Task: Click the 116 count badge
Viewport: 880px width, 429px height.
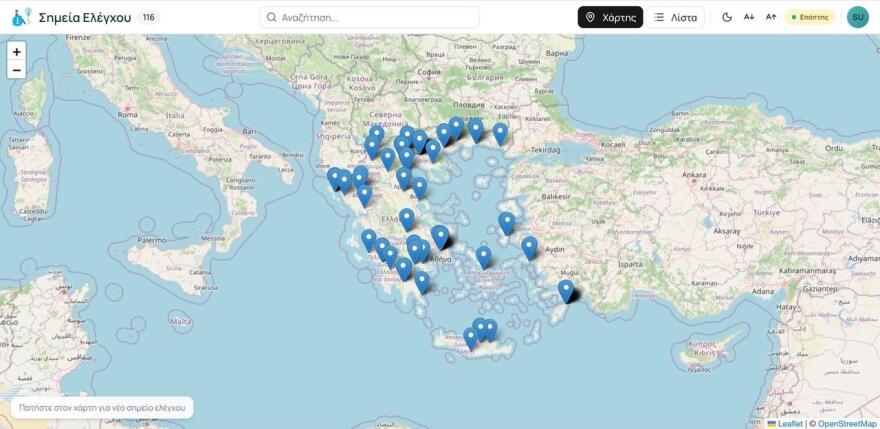Action: point(148,17)
